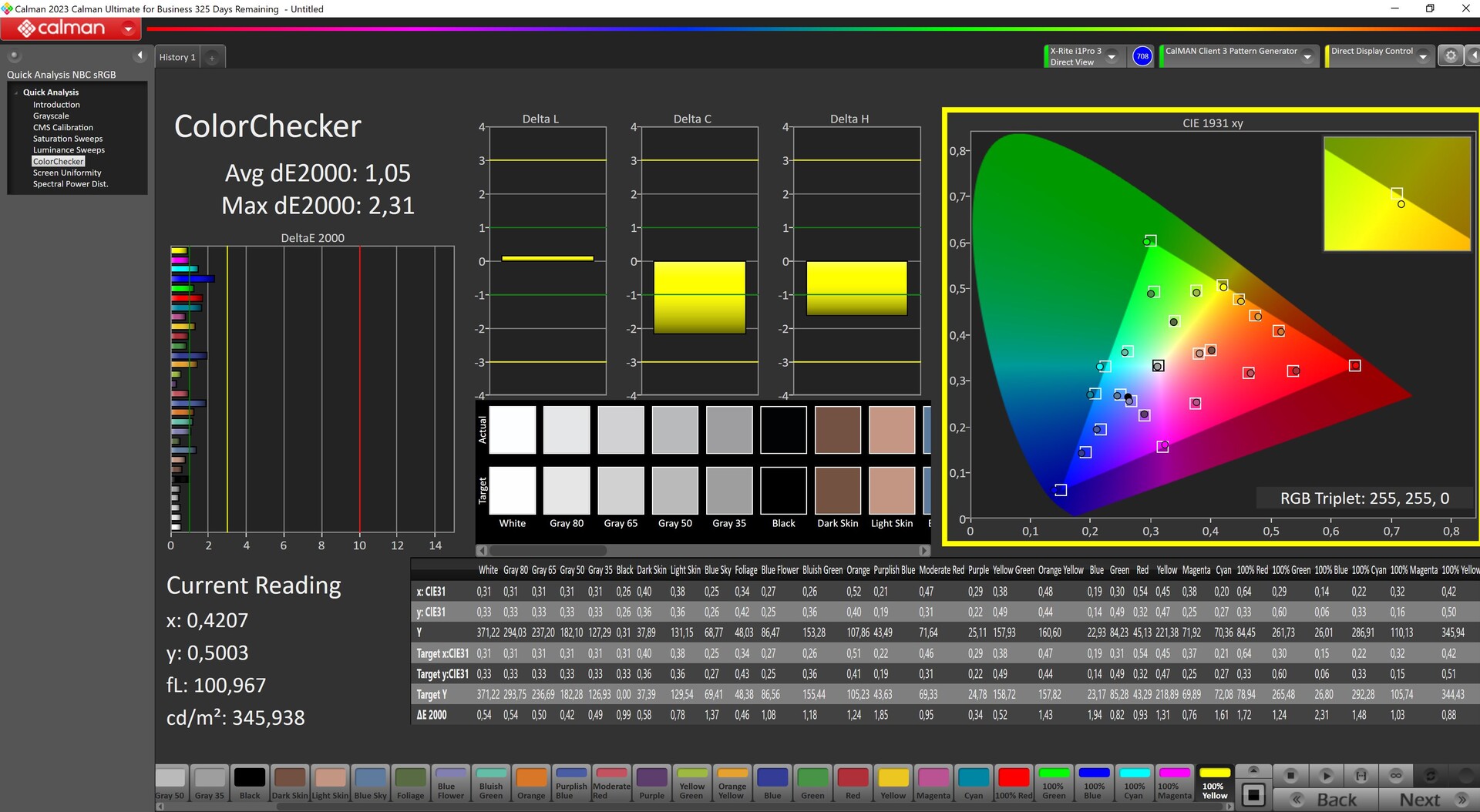Select the Bluish Green pattern swatch button
1480x812 pixels.
(491, 783)
